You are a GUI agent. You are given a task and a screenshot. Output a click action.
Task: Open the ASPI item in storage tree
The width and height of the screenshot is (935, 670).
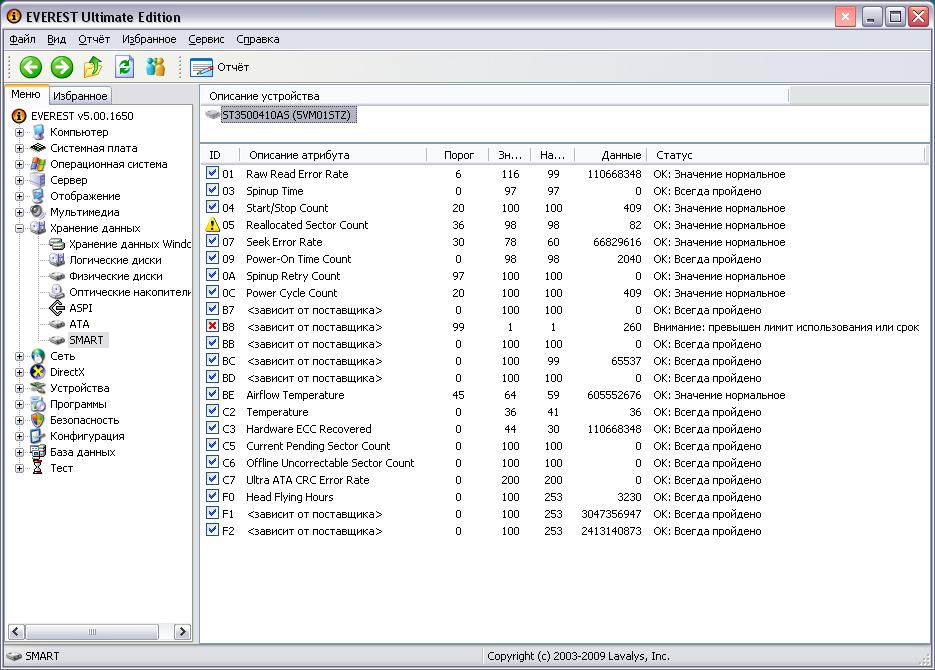click(x=80, y=308)
